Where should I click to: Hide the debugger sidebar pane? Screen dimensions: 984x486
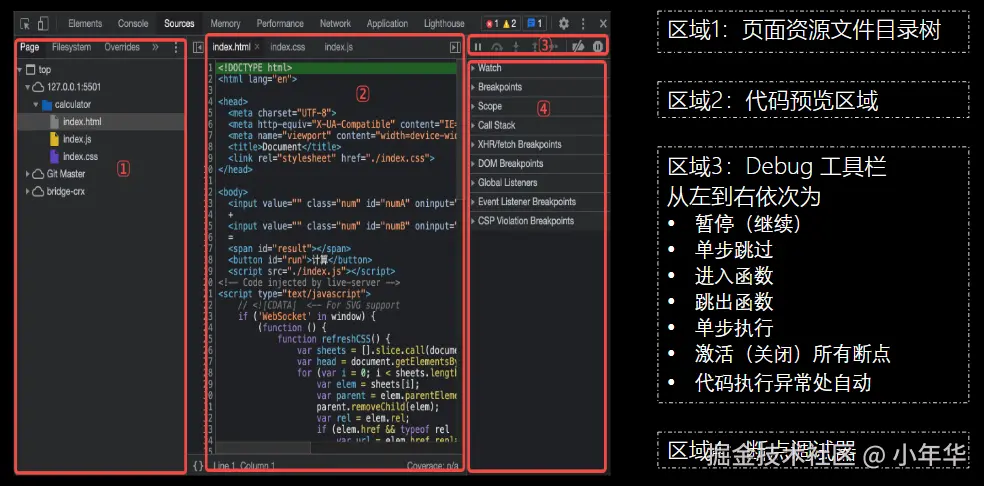(455, 47)
